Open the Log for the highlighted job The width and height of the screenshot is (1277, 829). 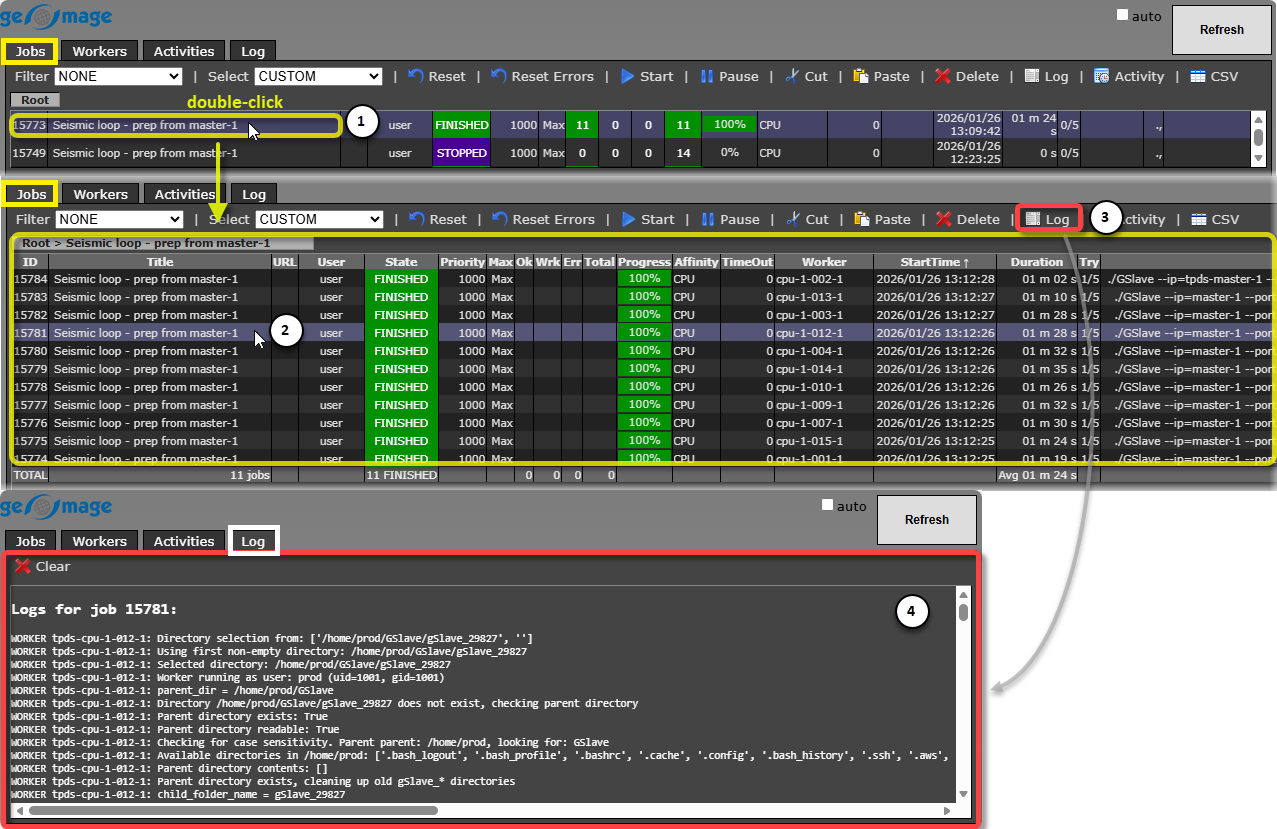click(x=1048, y=219)
